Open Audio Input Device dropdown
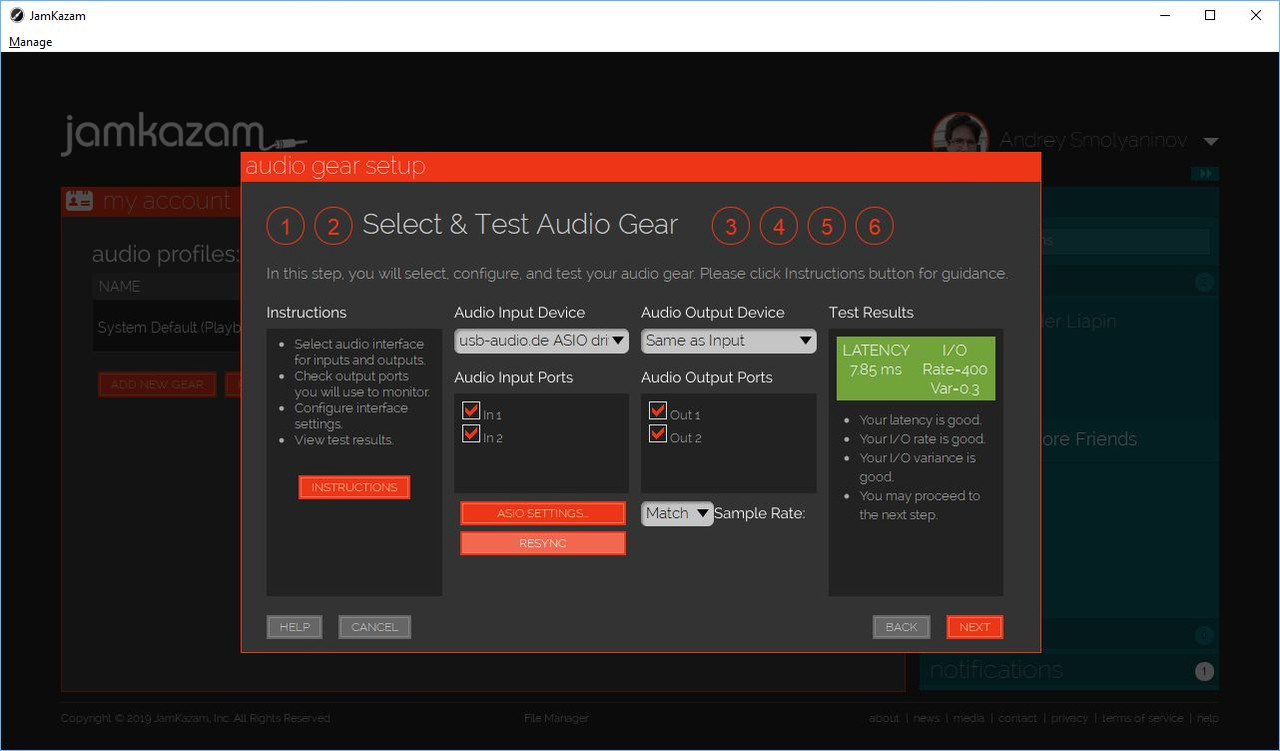 541,340
